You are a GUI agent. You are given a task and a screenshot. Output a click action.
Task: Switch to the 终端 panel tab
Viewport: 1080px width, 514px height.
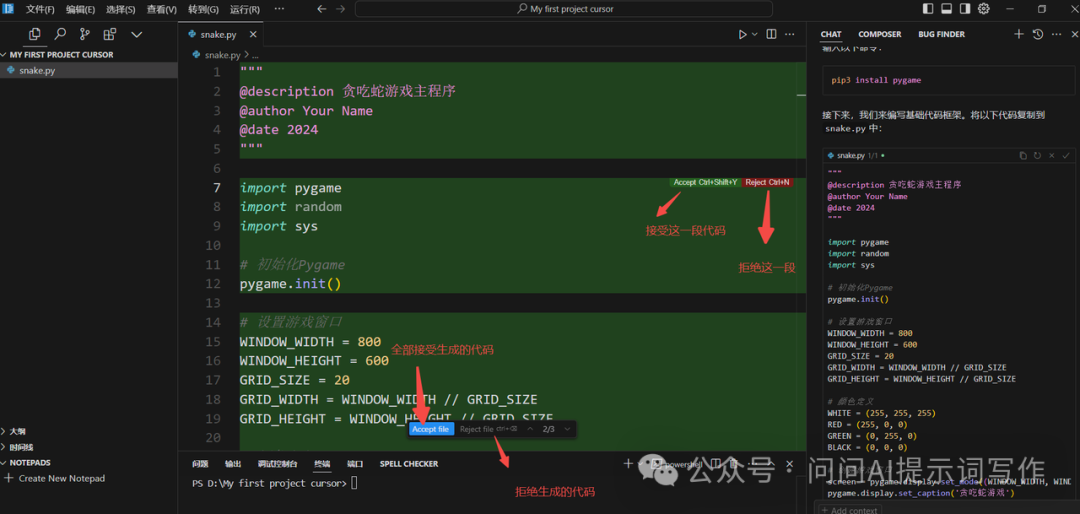322,464
